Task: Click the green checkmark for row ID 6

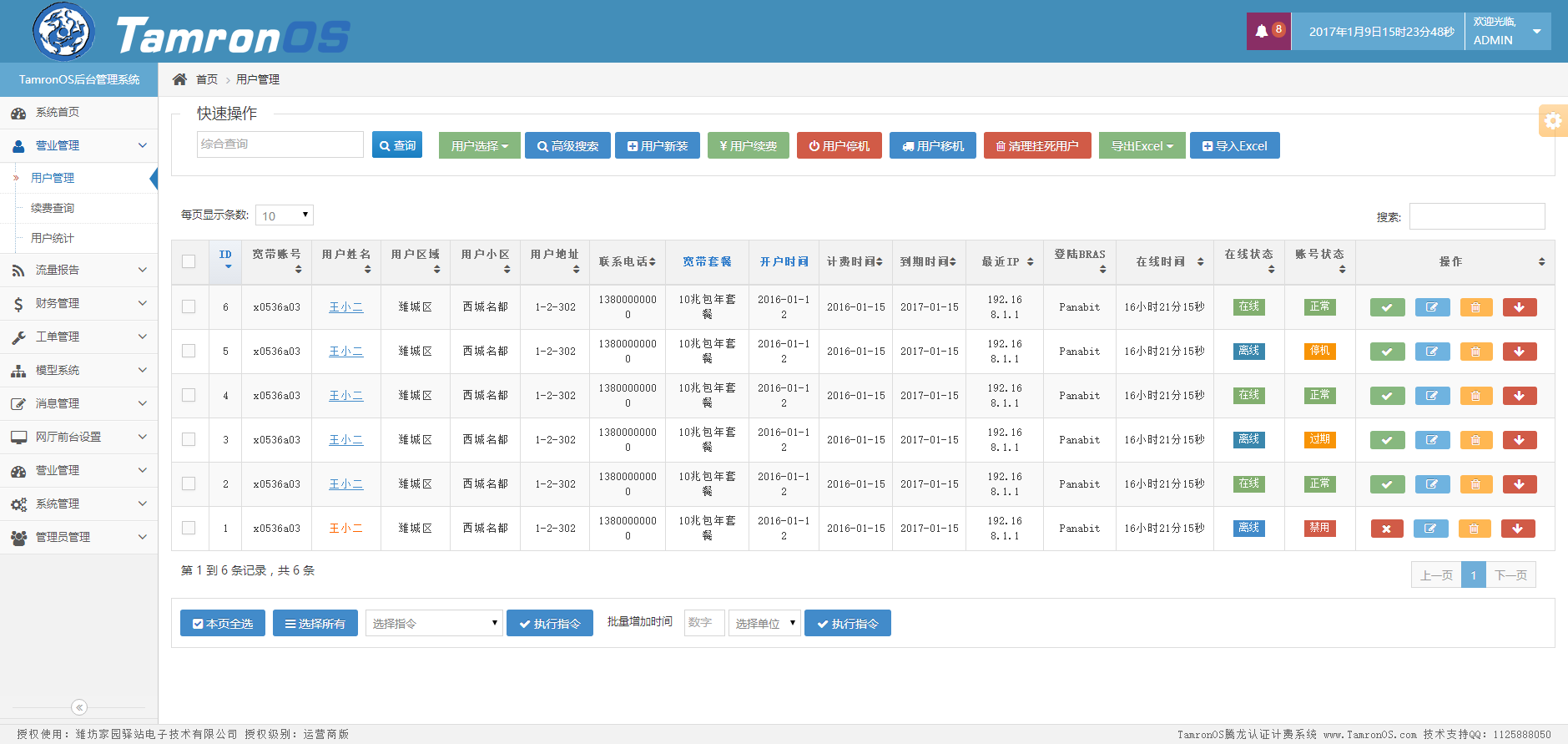Action: 1387,307
